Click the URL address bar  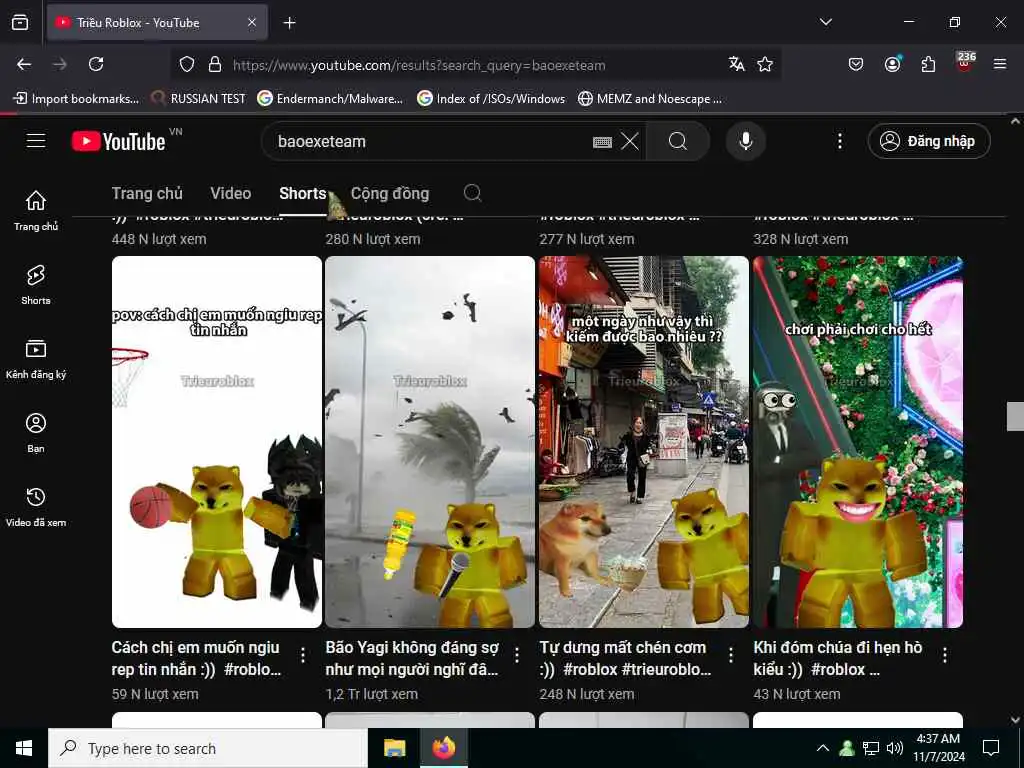[473, 65]
